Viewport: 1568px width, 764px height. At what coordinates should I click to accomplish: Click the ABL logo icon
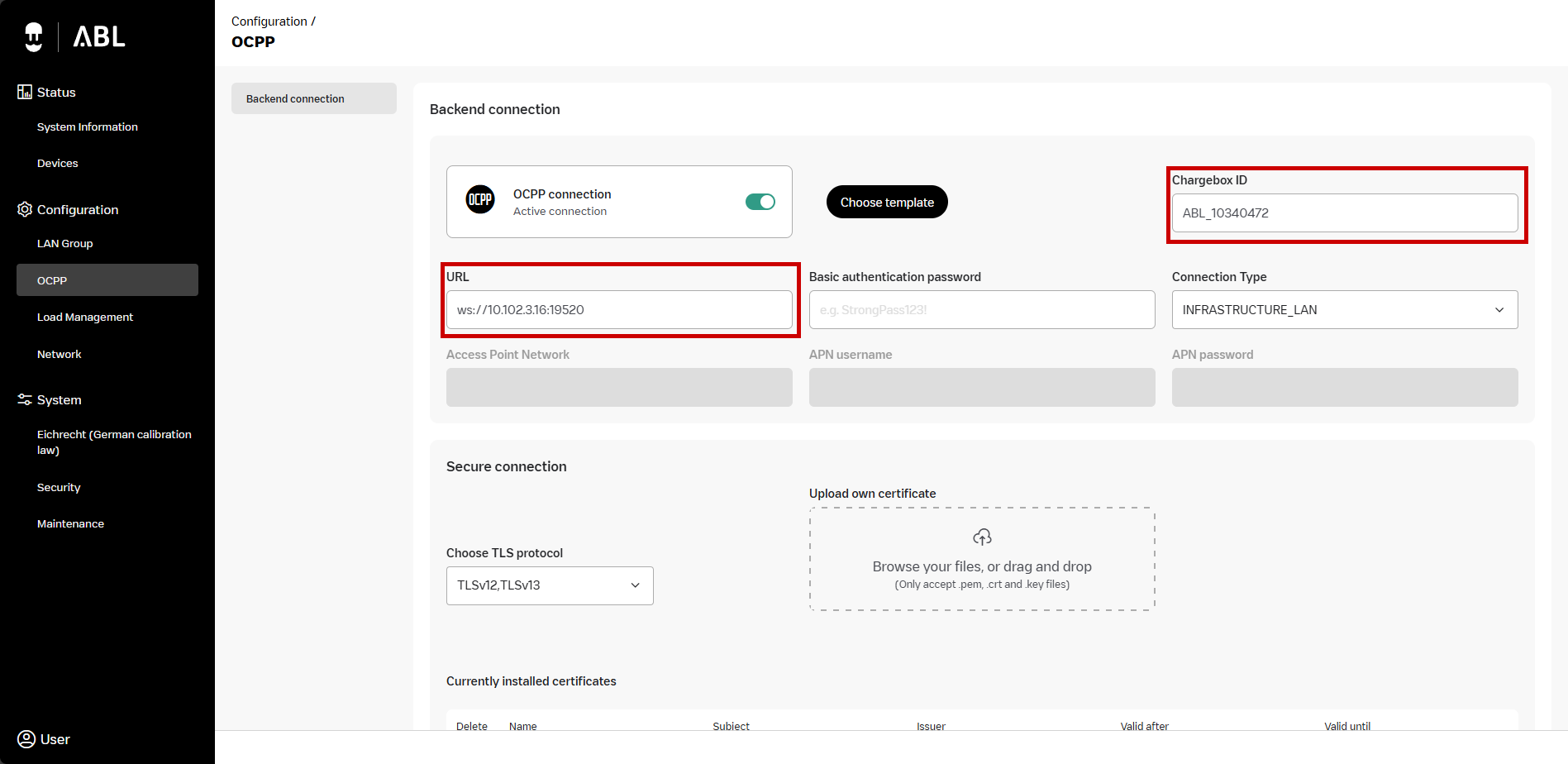click(34, 36)
